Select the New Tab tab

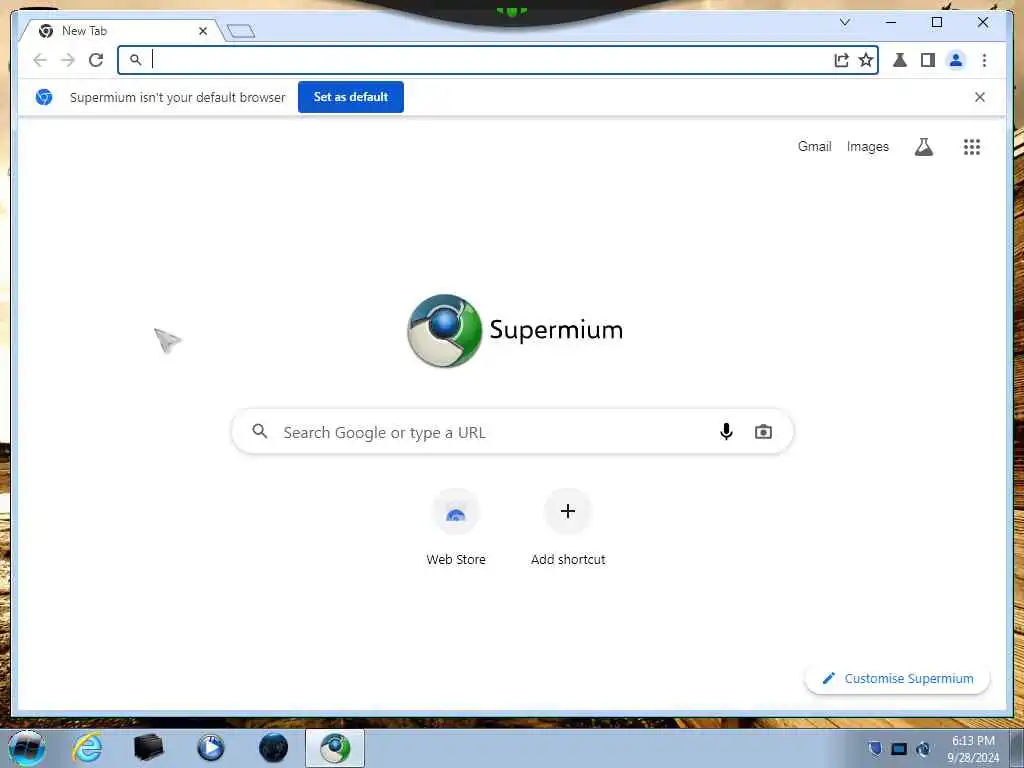coord(121,31)
